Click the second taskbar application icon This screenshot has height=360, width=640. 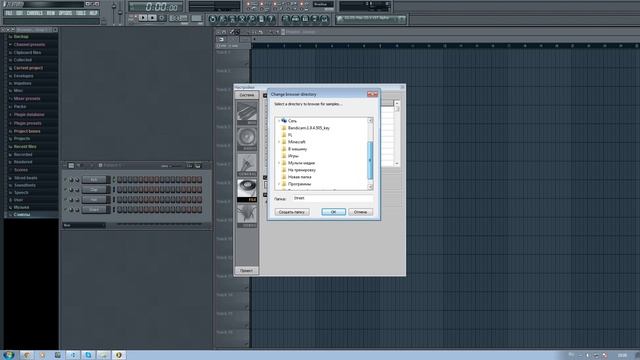pyautogui.click(x=42, y=355)
